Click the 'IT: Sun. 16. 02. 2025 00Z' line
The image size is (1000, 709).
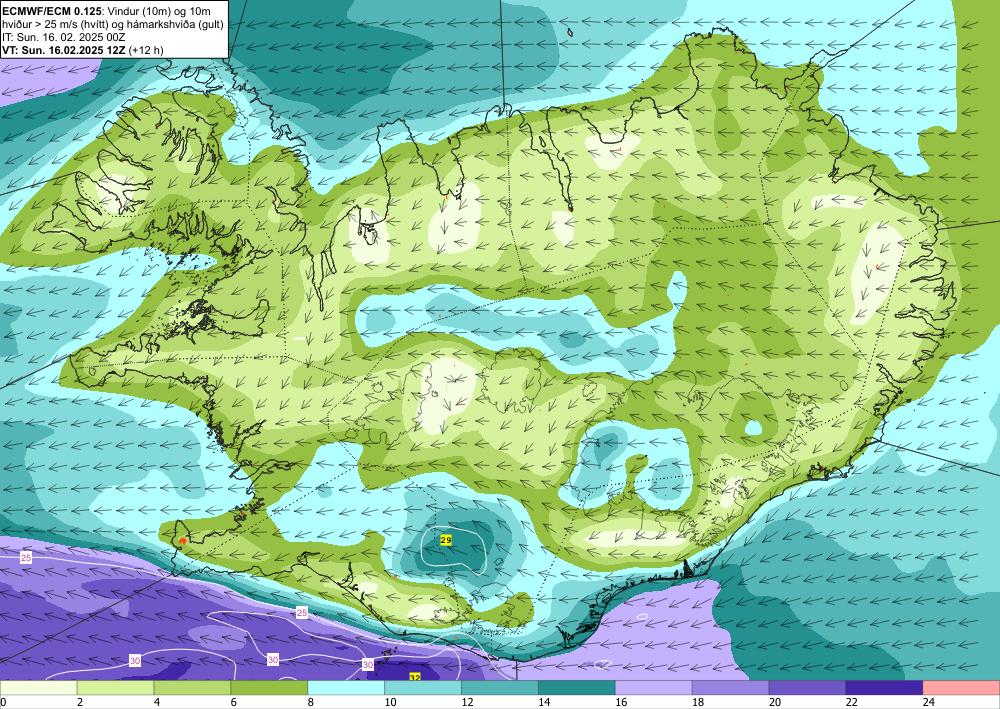coord(64,37)
